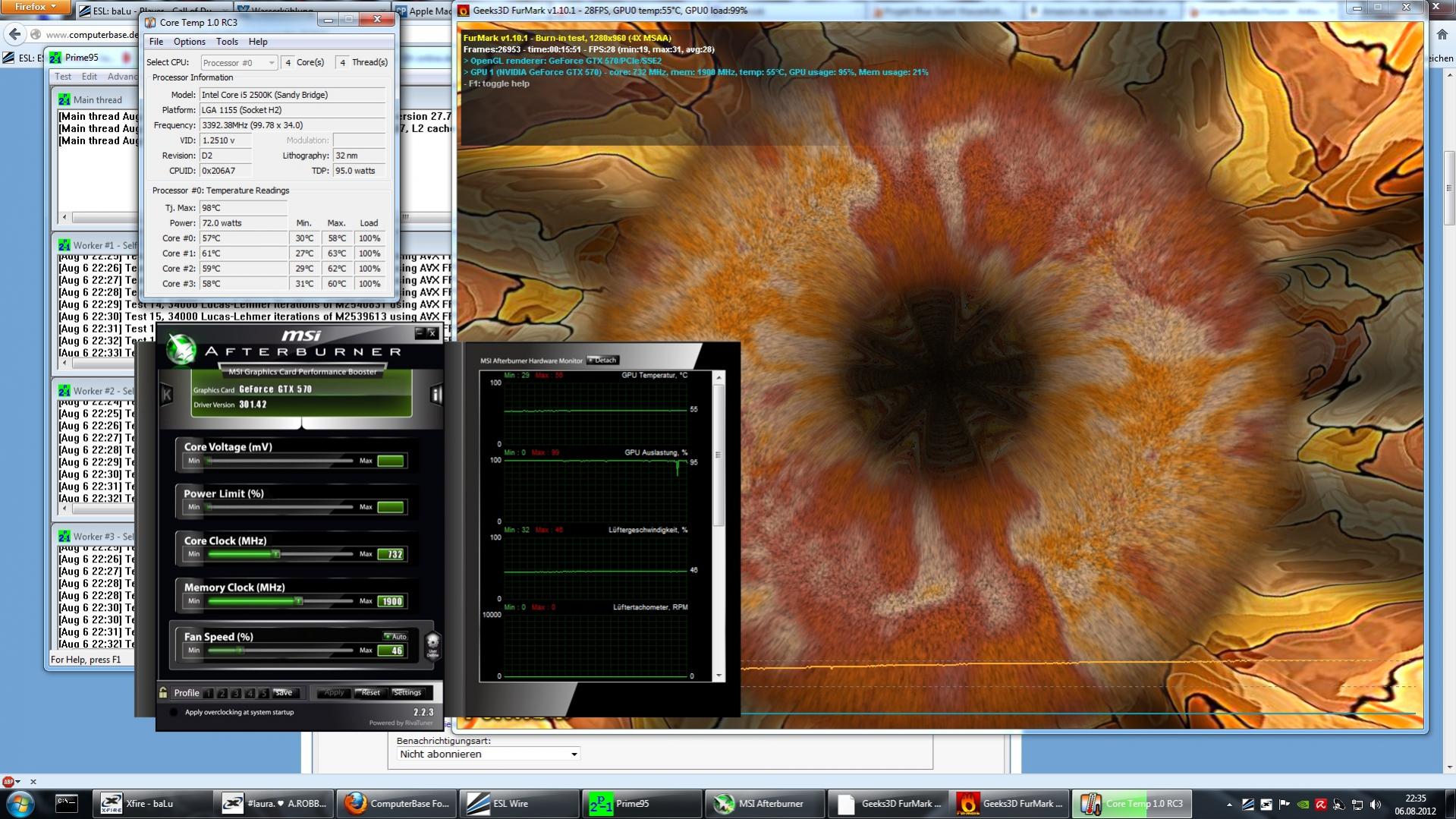Open the Prime95 Edit menu
Screen dimensions: 1456x819
(90, 77)
